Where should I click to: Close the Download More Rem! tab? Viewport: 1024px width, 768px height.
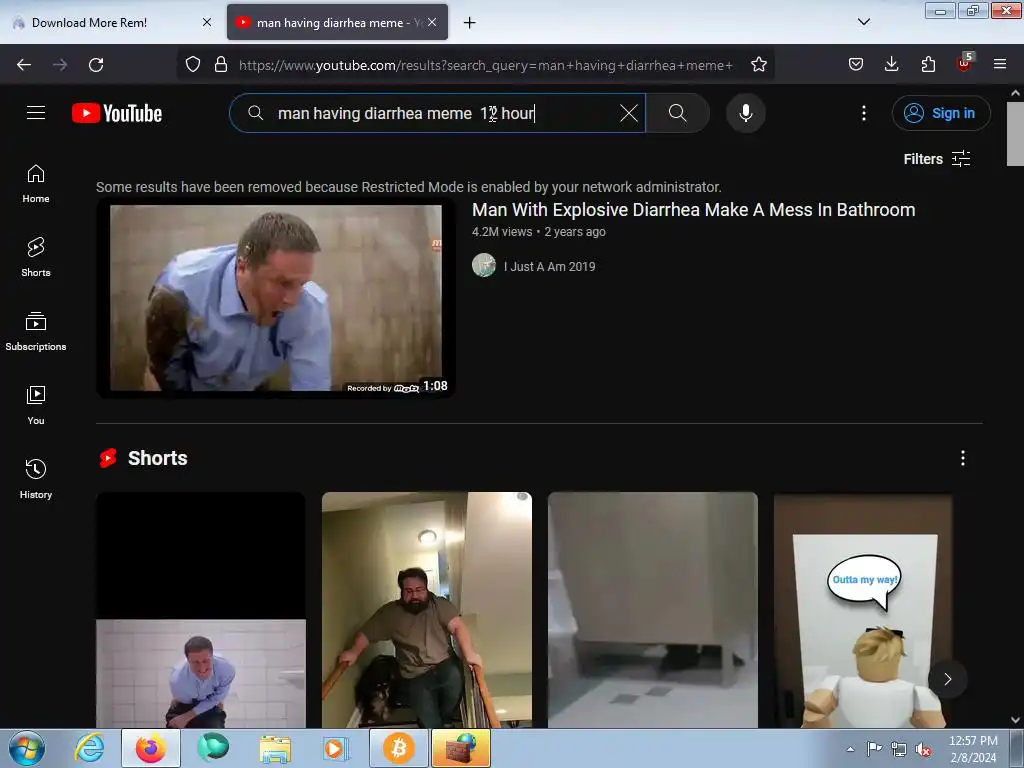[207, 22]
